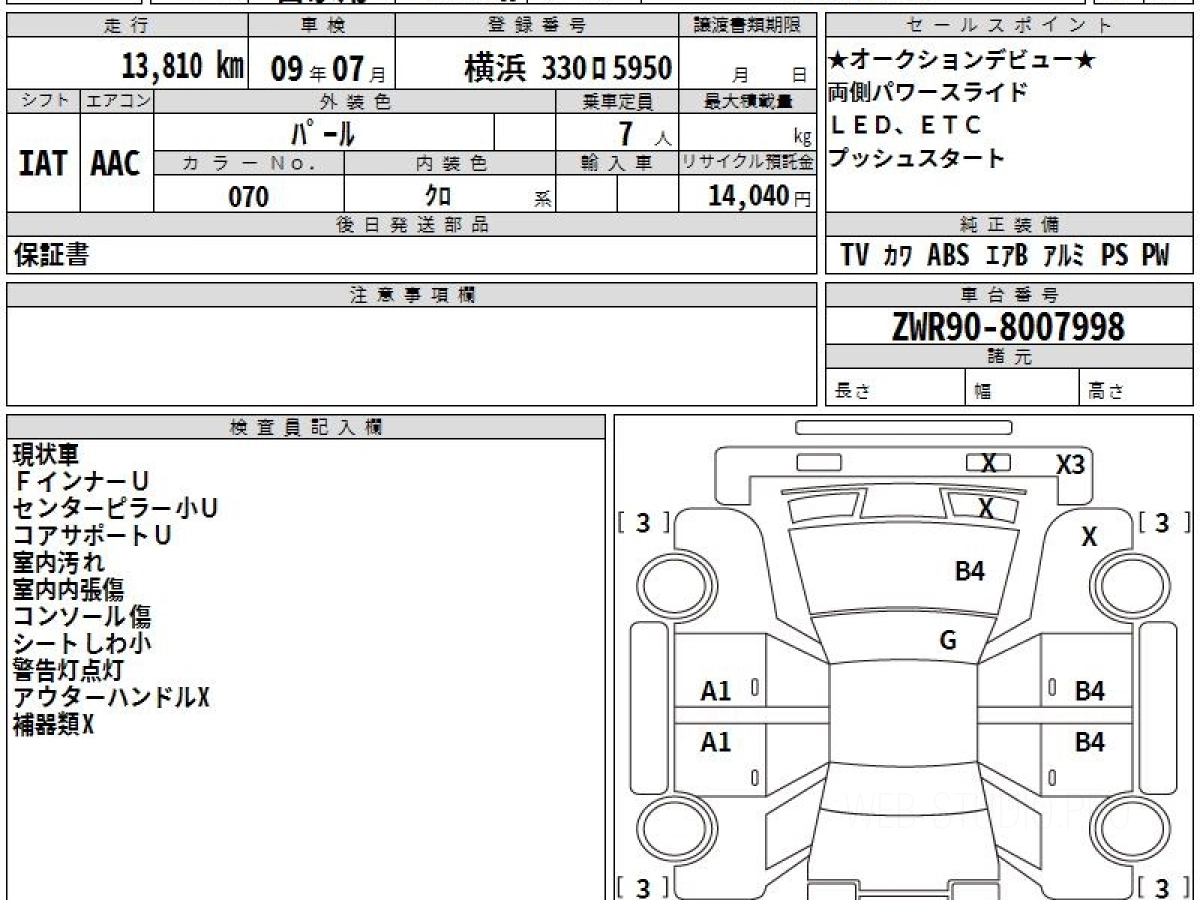Click the 両側パワースライド line

(x=928, y=93)
